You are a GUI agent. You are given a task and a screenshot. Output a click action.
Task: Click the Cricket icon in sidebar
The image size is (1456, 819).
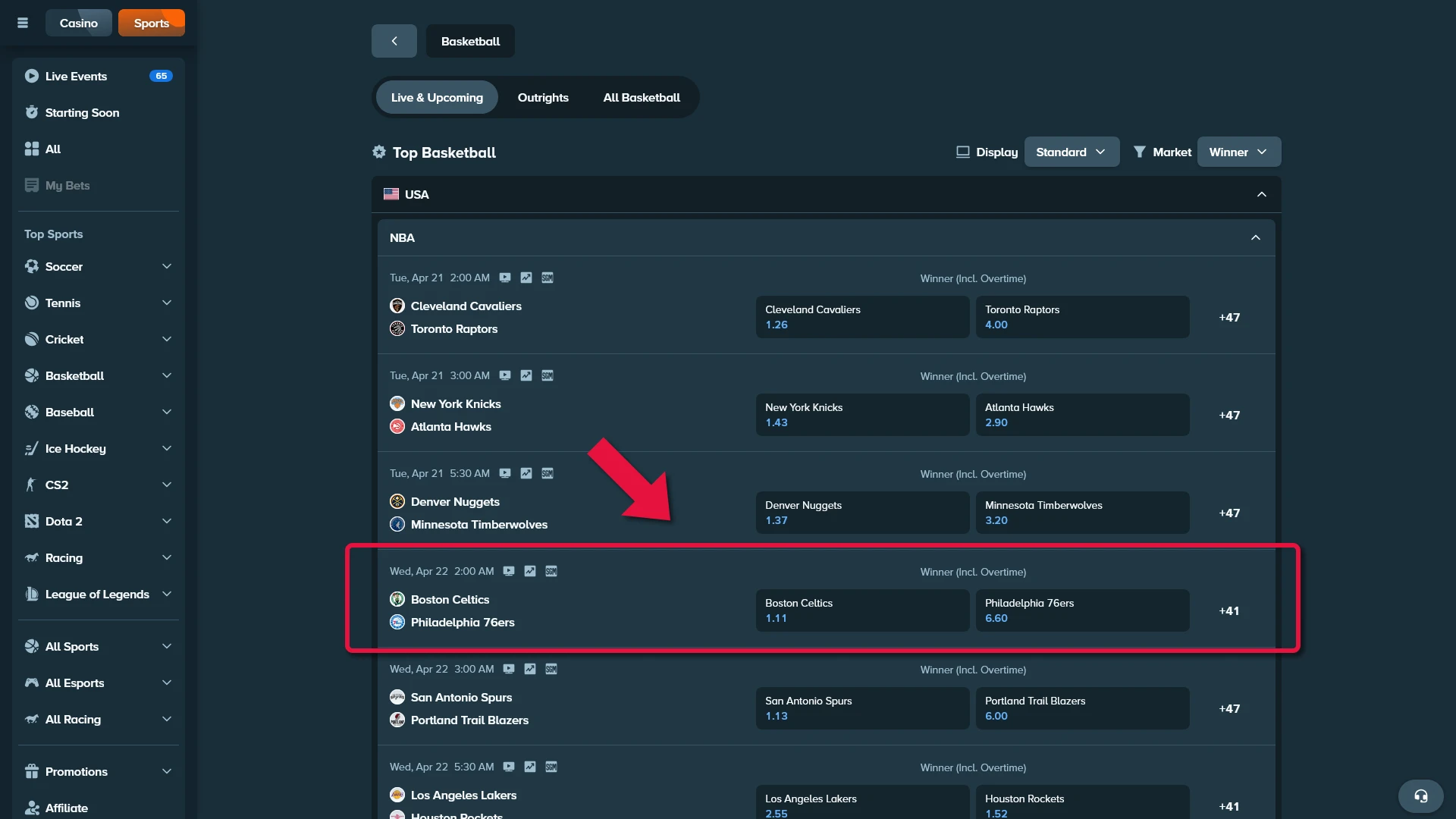click(x=31, y=339)
